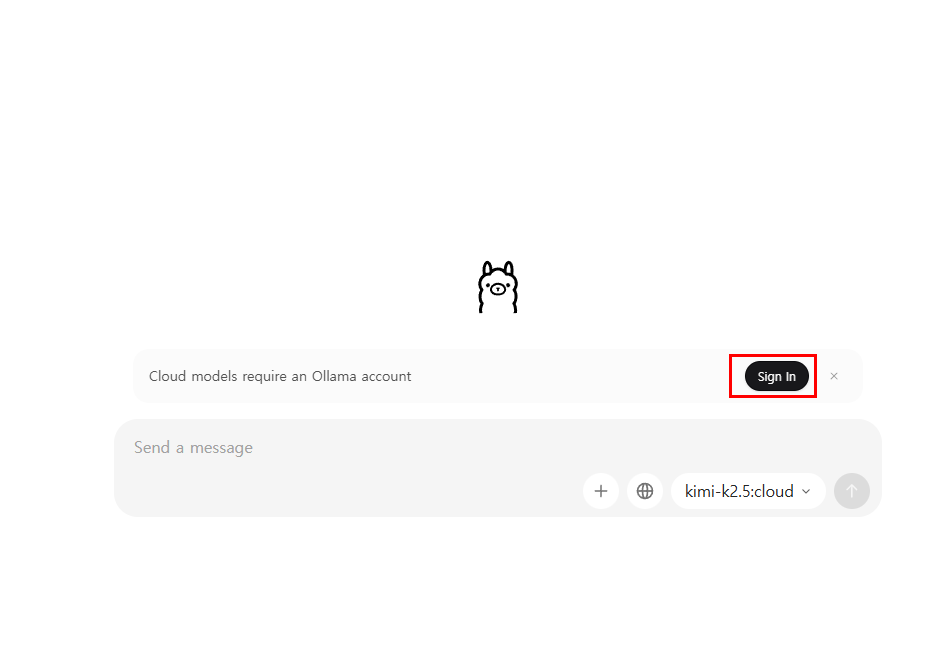Click the Sign In button

tap(776, 376)
